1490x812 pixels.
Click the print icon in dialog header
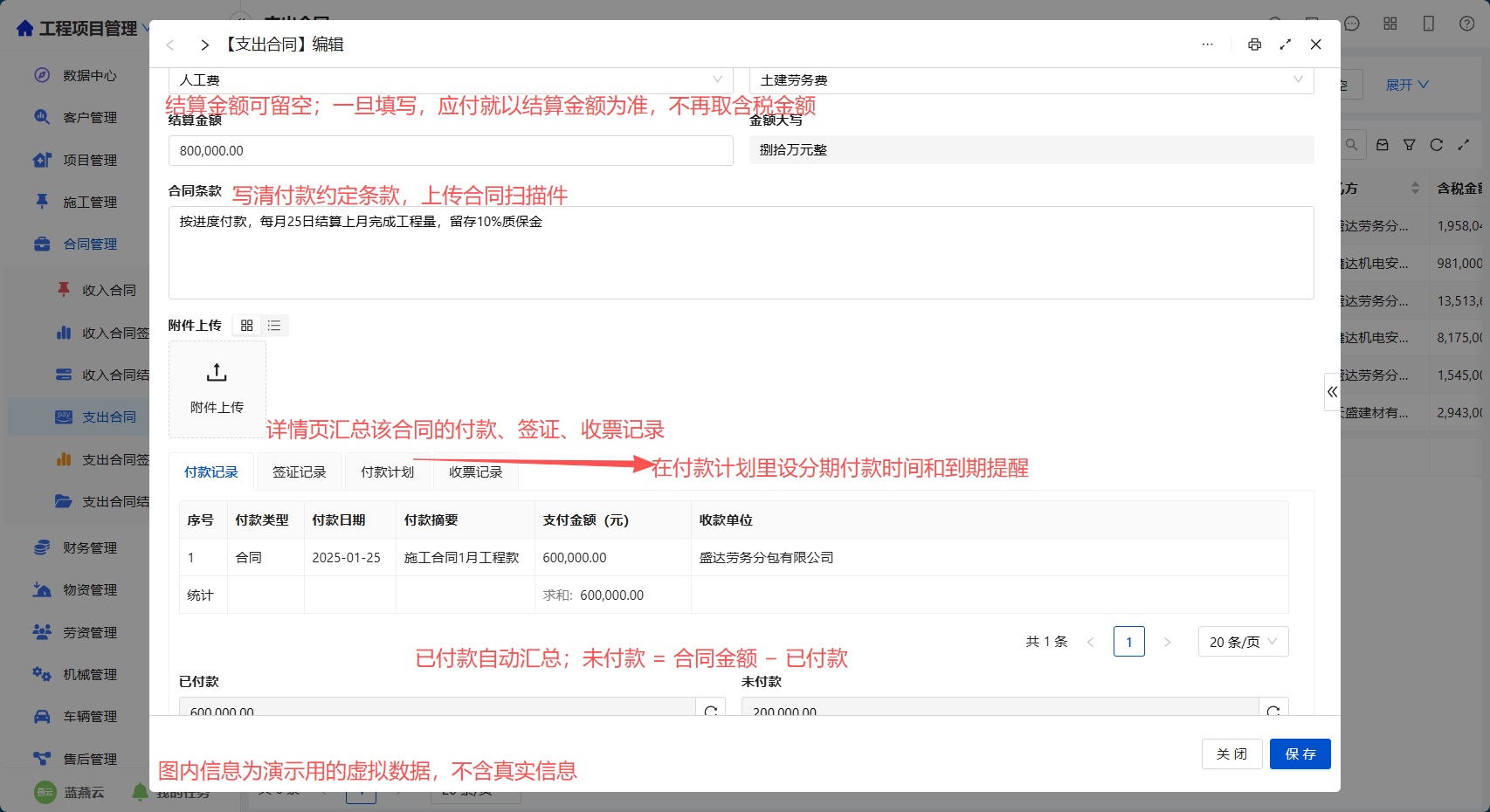pyautogui.click(x=1254, y=45)
